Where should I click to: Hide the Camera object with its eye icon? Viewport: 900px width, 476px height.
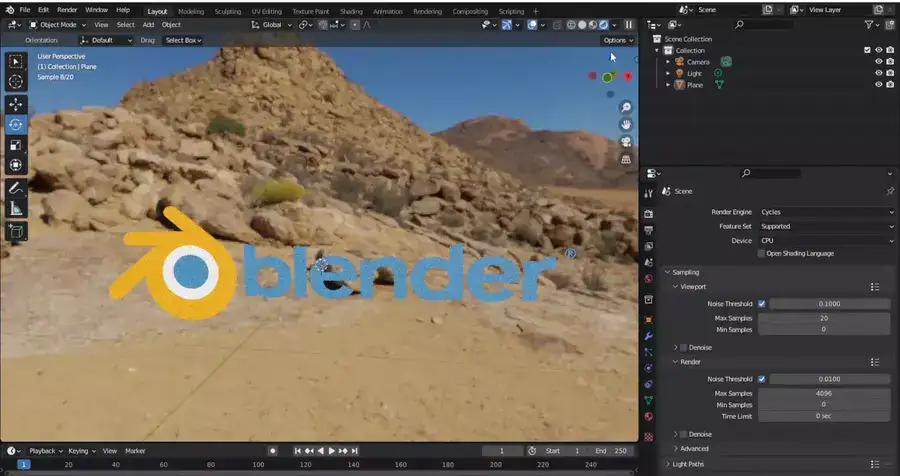point(878,62)
